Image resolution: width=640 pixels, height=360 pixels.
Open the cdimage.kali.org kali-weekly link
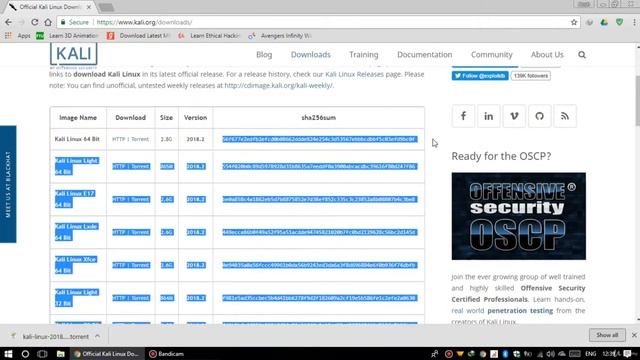coord(278,85)
